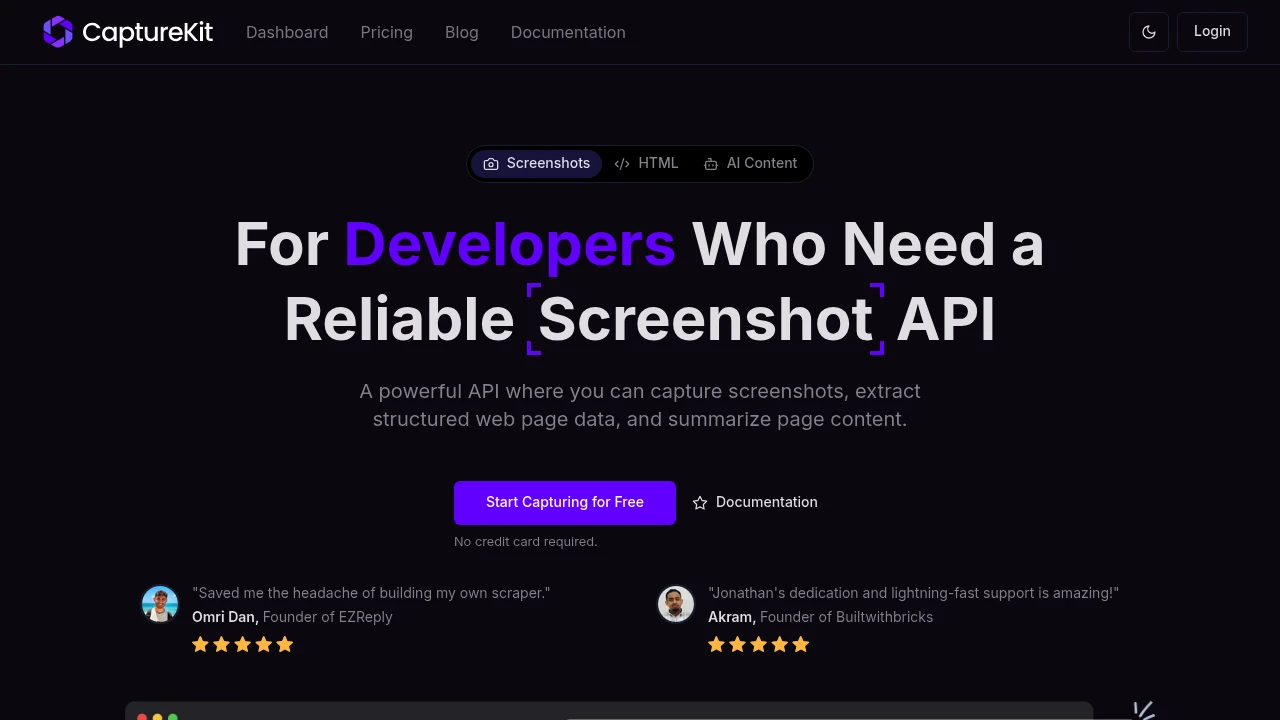The height and width of the screenshot is (720, 1280).
Task: Click the CaptureKit brand name
Action: coord(147,32)
